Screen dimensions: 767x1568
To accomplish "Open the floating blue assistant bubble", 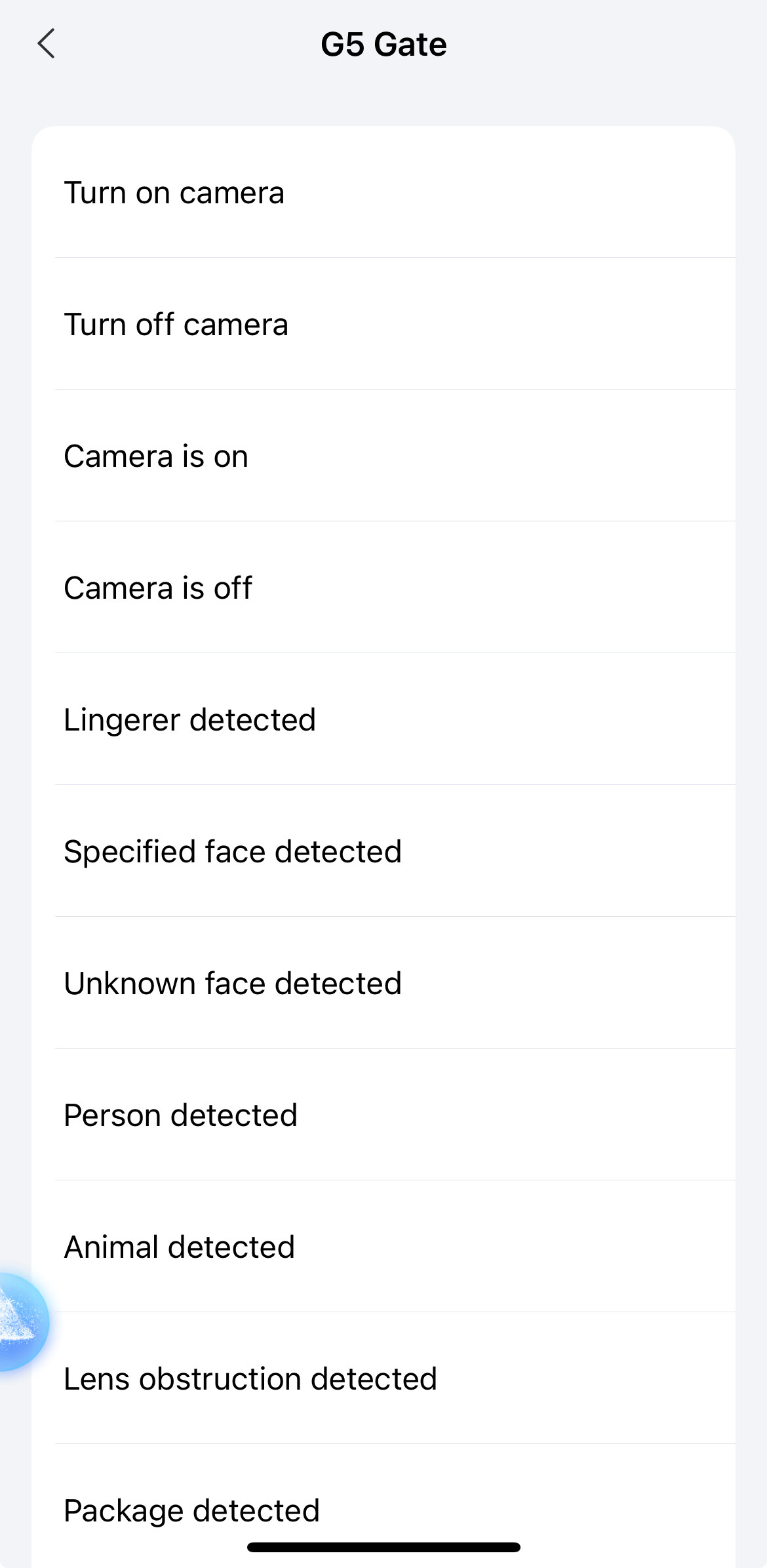I will [20, 1321].
